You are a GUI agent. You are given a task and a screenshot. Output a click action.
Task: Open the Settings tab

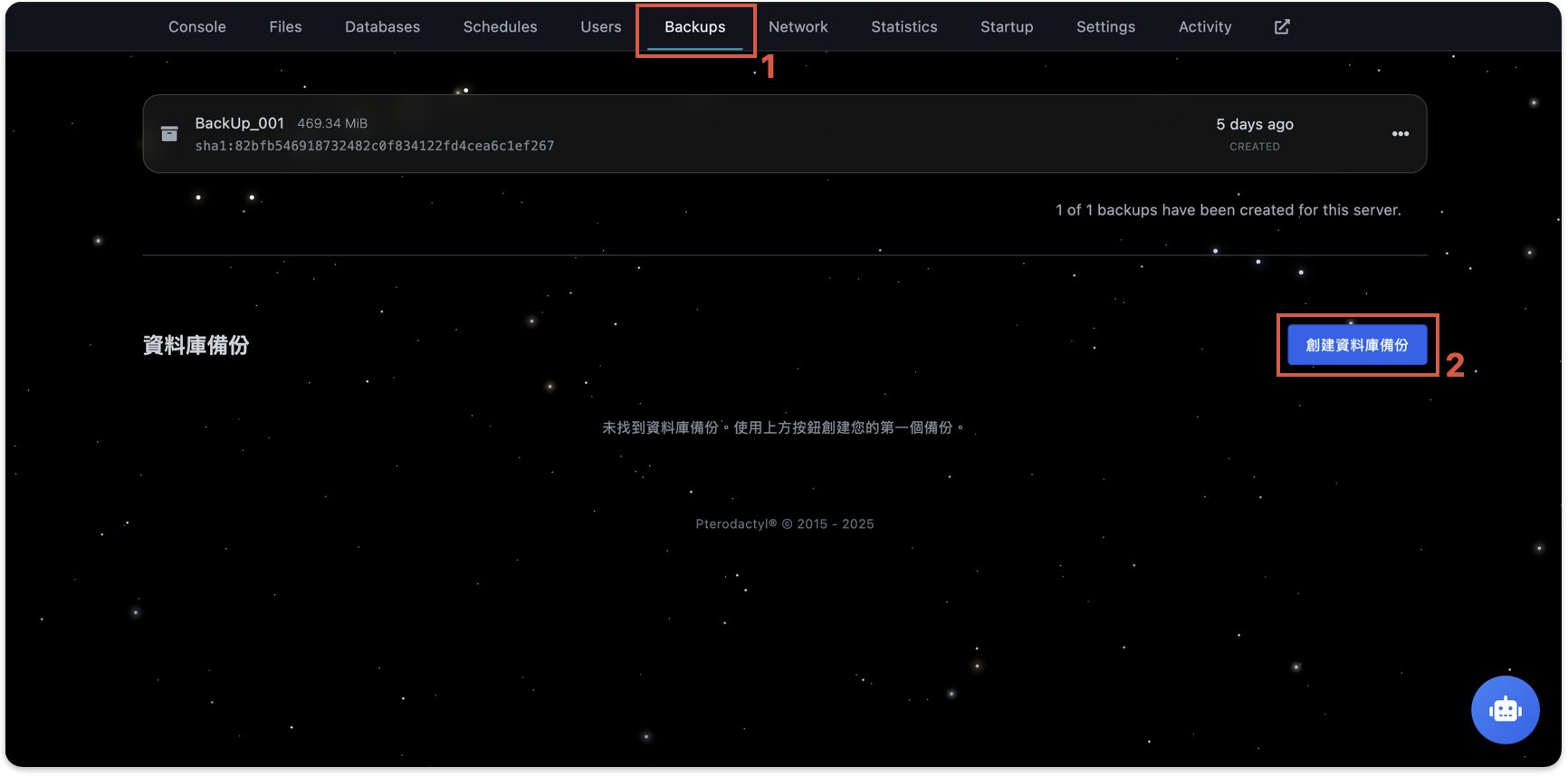(x=1105, y=27)
